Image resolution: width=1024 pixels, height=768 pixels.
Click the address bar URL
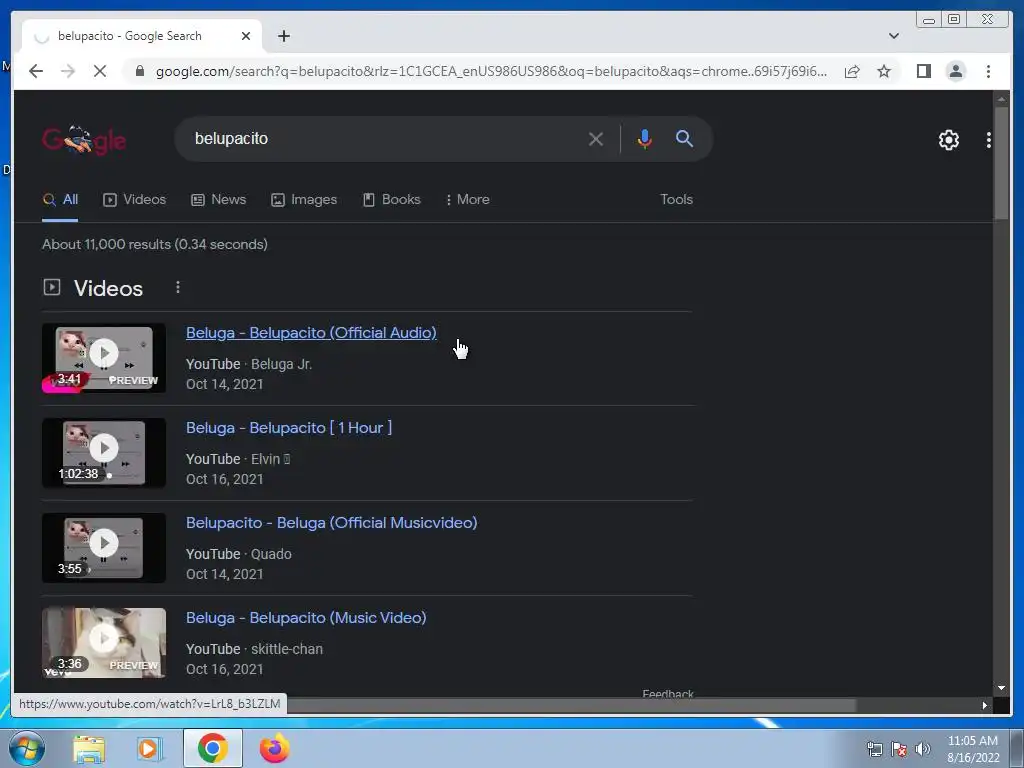point(491,71)
